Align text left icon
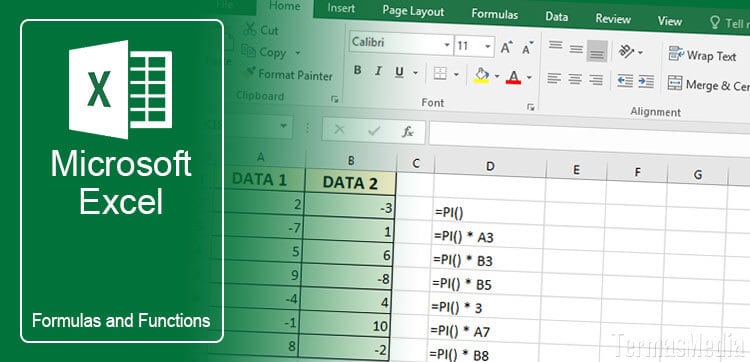The width and height of the screenshot is (750, 362). click(554, 77)
